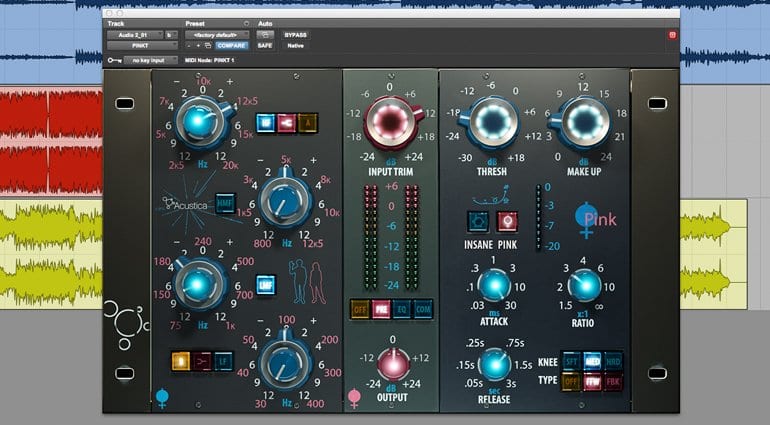The image size is (770, 425).
Task: Select SFT knee setting
Action: [x=572, y=362]
